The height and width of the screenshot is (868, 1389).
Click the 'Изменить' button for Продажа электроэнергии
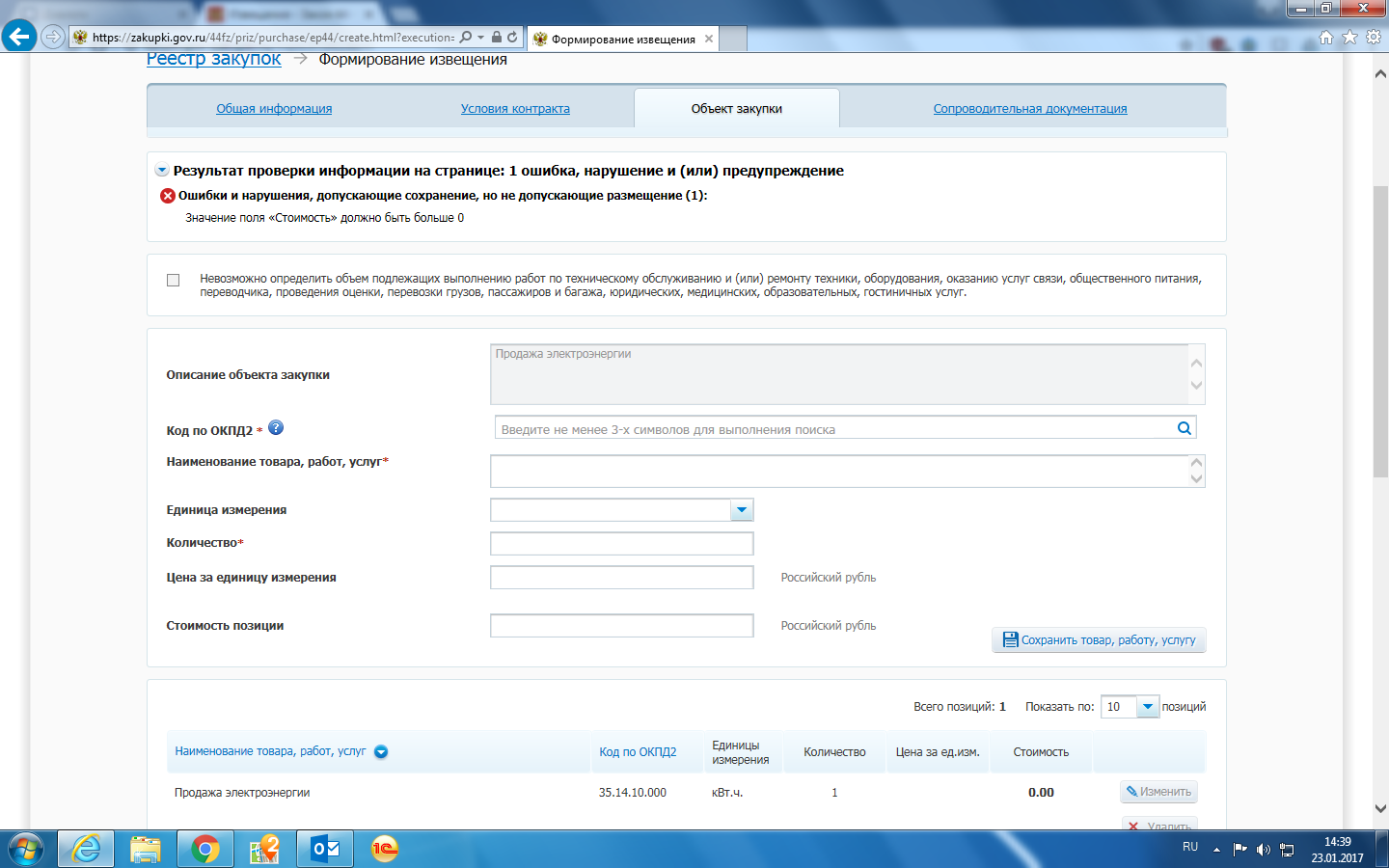(x=1158, y=792)
